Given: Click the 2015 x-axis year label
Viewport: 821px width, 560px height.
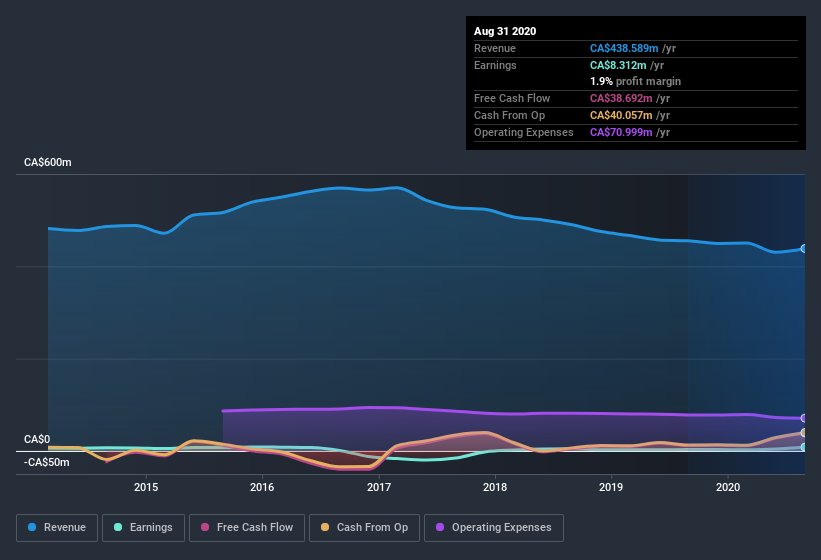Looking at the screenshot, I should pos(146,487).
